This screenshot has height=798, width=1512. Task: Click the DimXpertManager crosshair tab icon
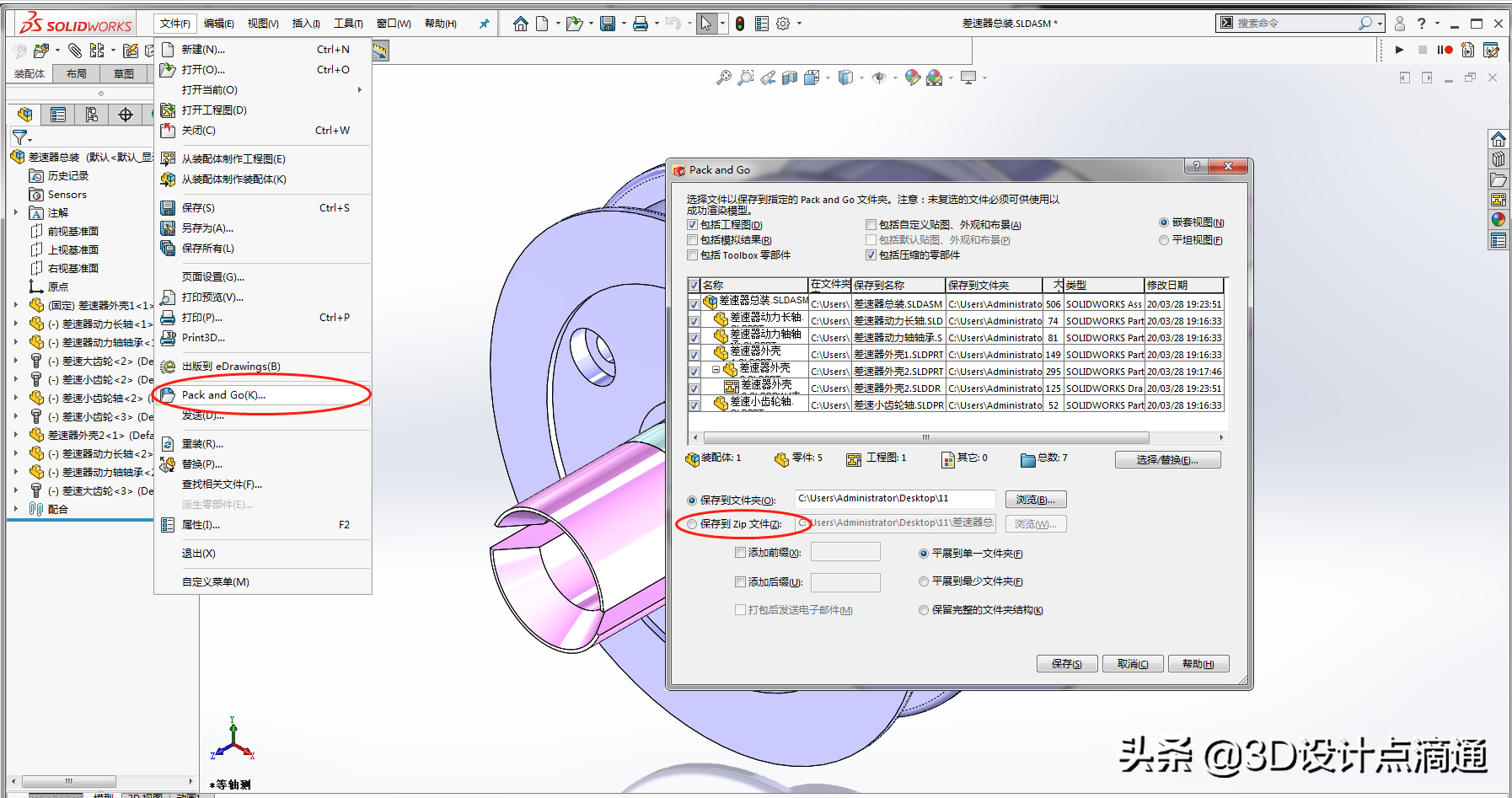(x=126, y=115)
